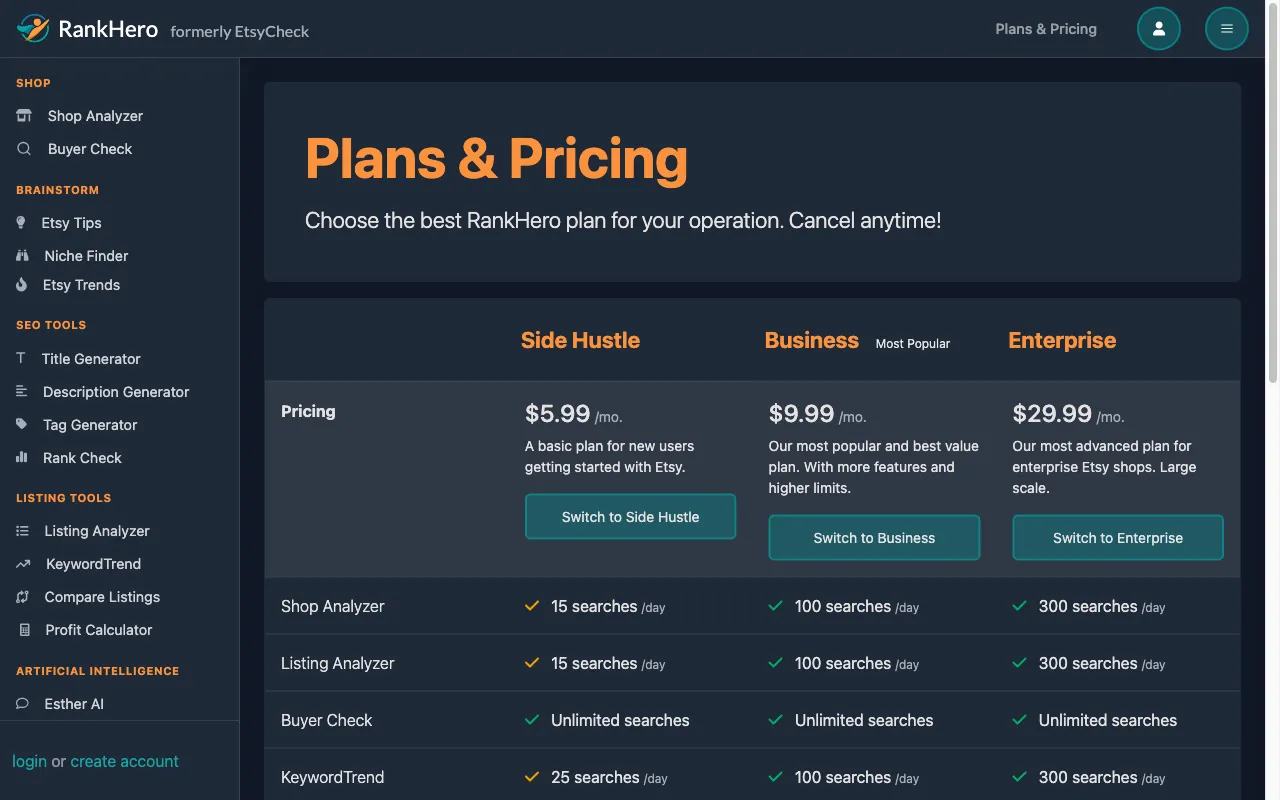Image resolution: width=1280 pixels, height=800 pixels.
Task: Click the Shop Analyzer table row label
Action: (333, 606)
